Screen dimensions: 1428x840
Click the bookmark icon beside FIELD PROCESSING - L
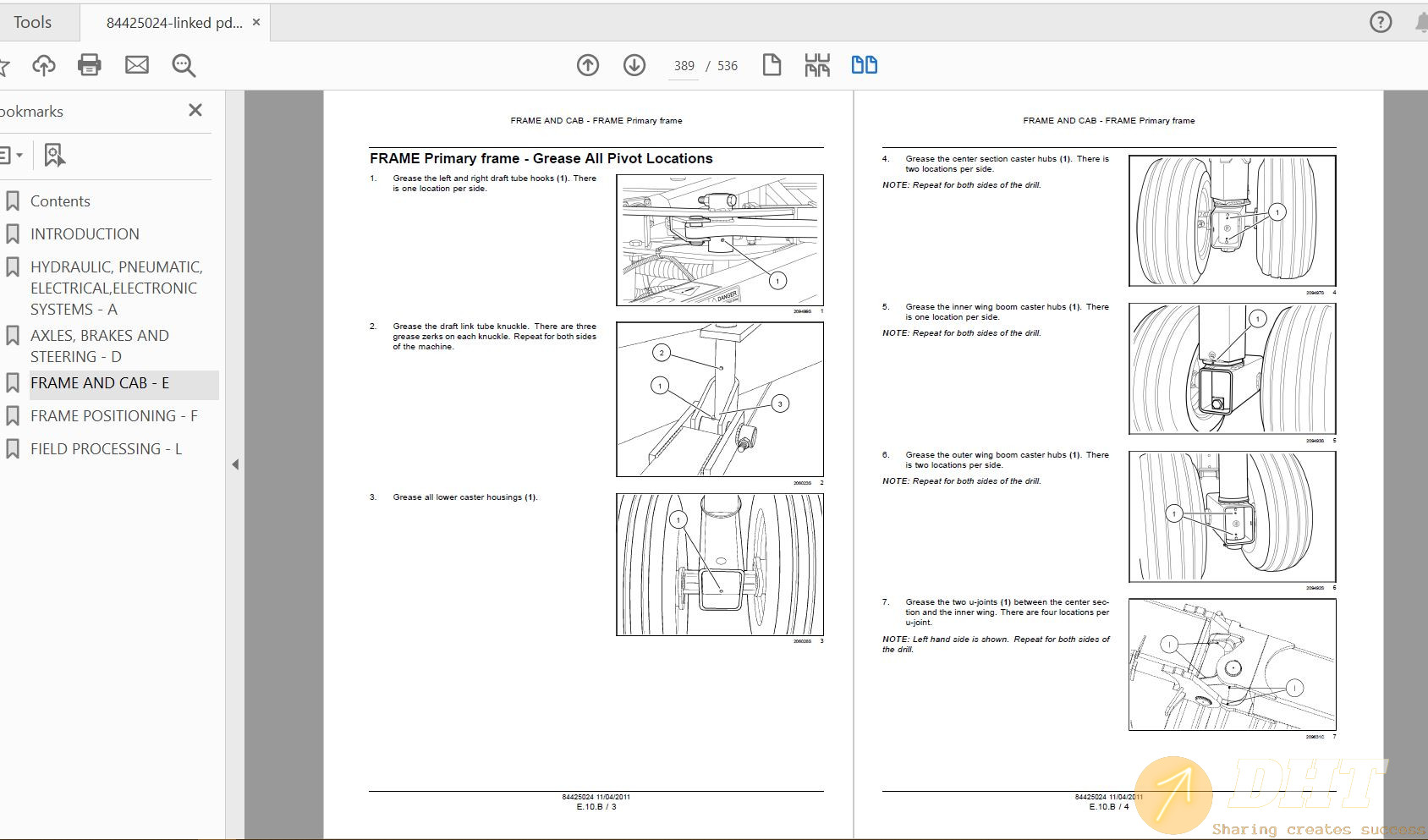[13, 449]
